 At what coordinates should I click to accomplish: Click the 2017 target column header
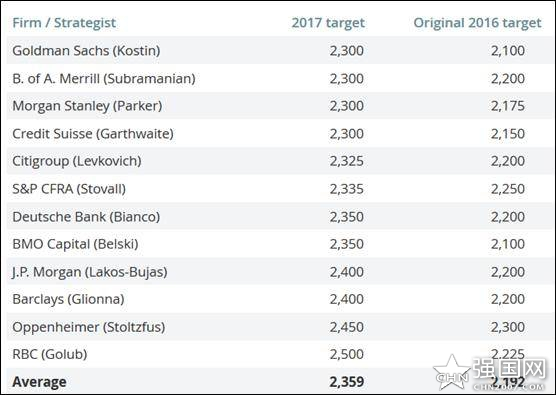tap(328, 23)
